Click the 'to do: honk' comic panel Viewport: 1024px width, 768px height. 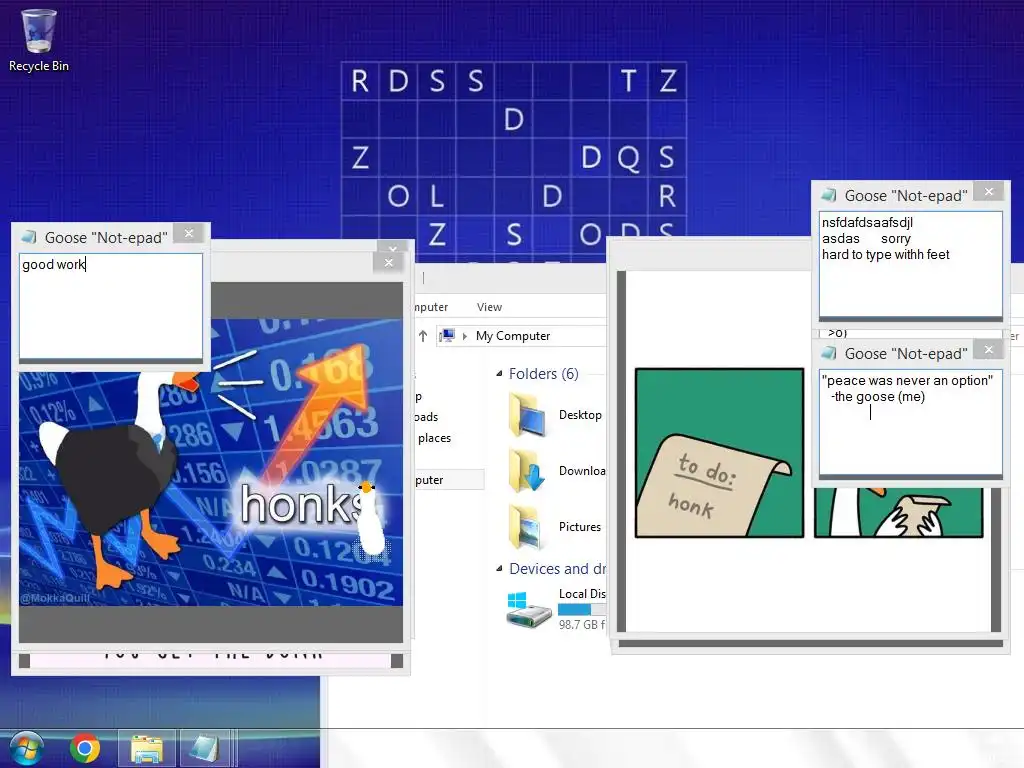click(x=719, y=453)
